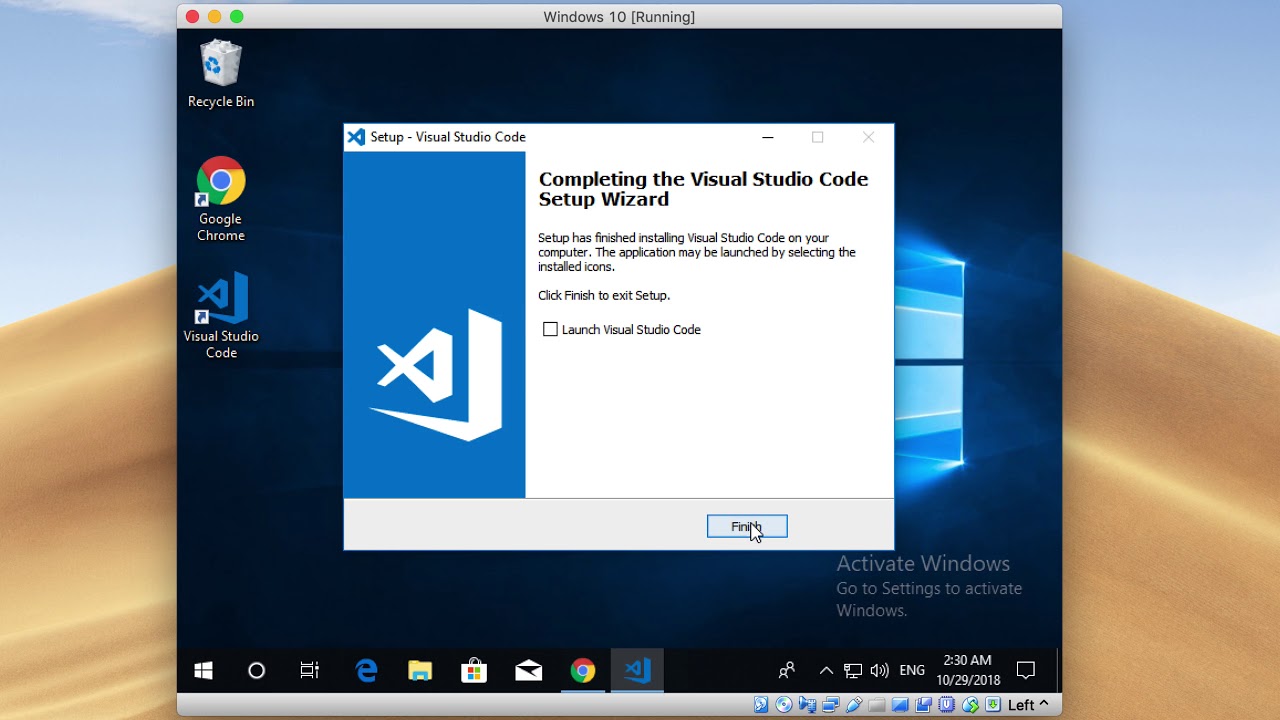
Task: Select the Google Chrome desktop shortcut
Action: pos(221,199)
